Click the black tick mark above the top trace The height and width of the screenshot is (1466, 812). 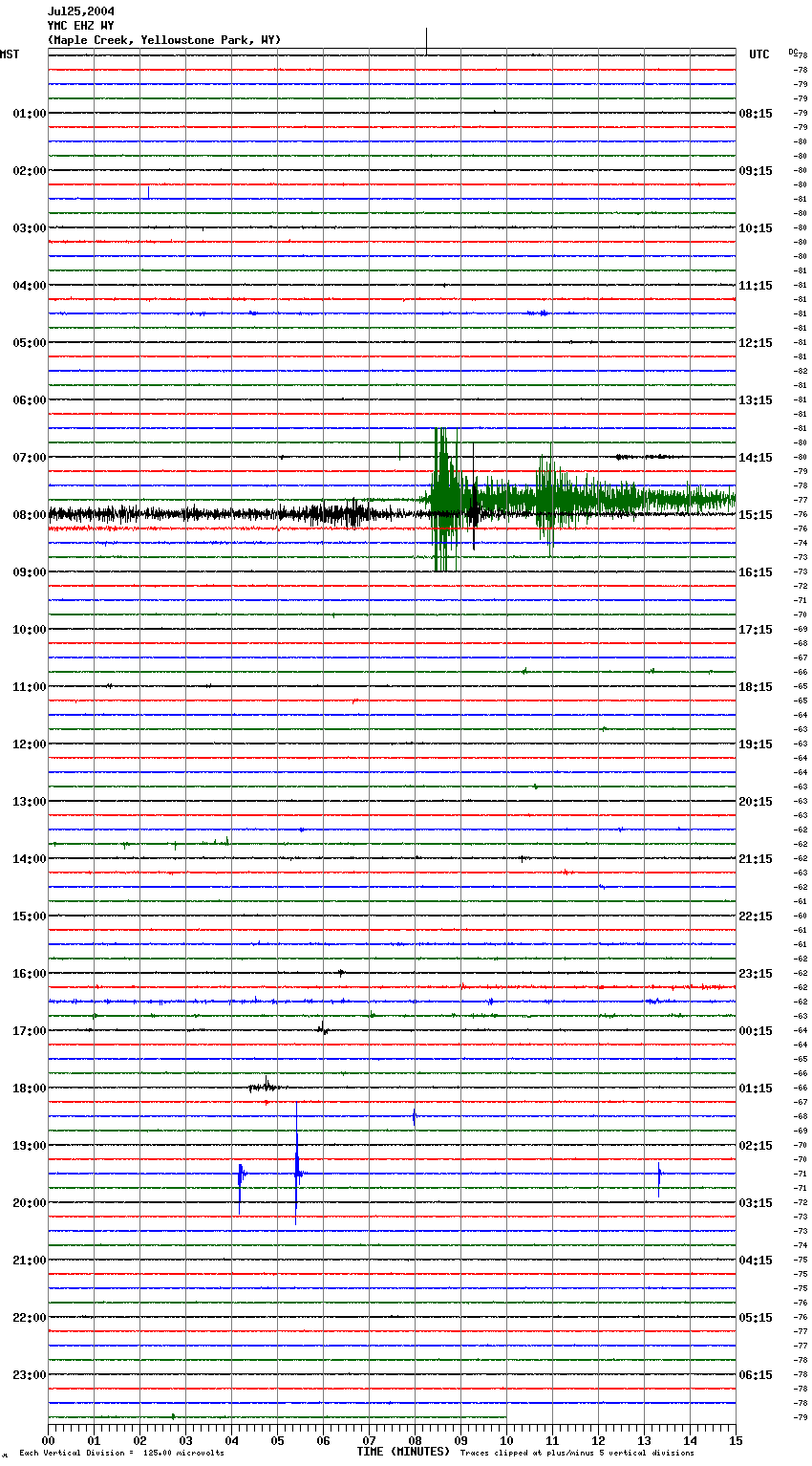point(426,40)
